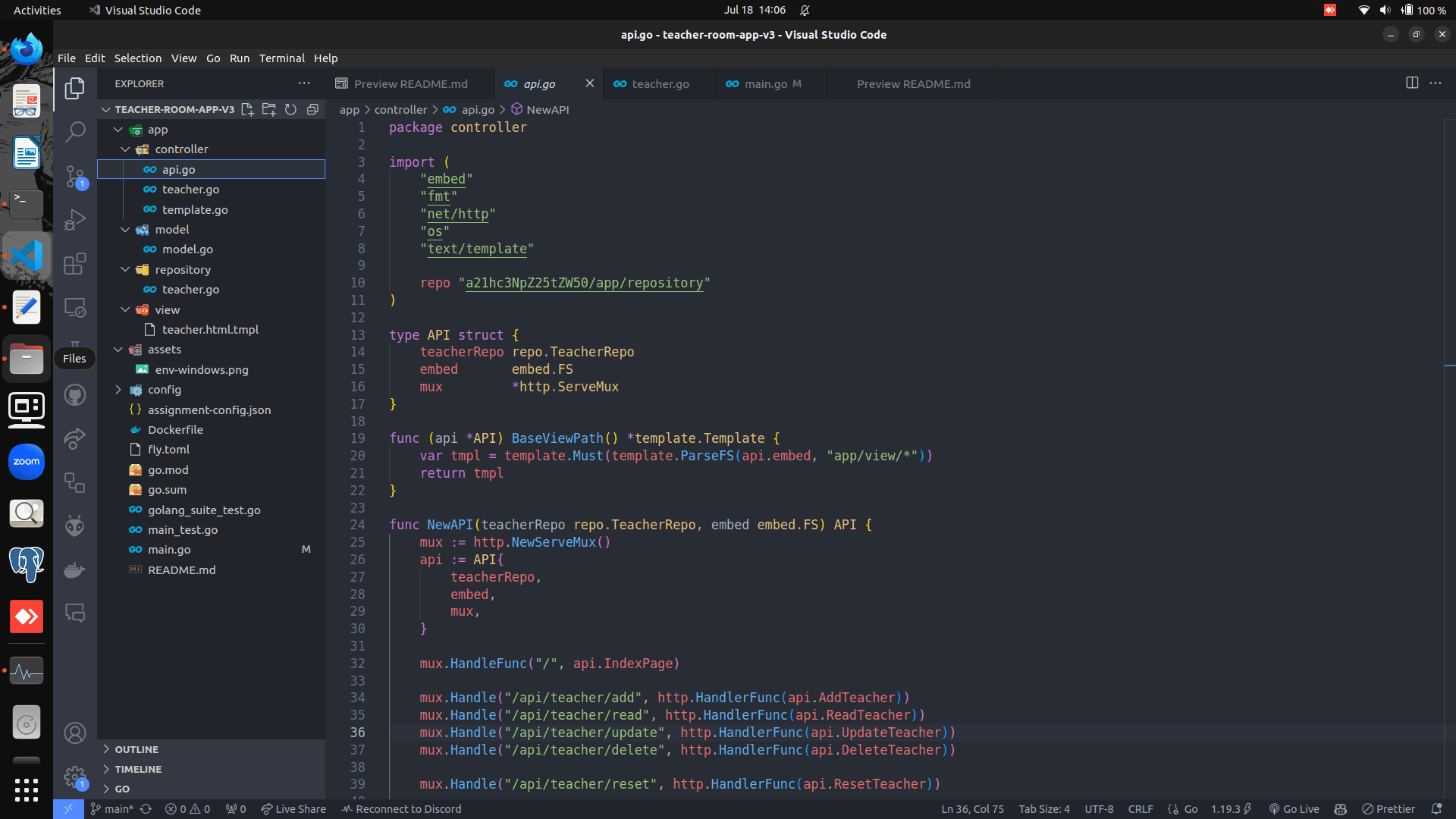1456x819 pixels.
Task: Open the File menu
Action: click(x=67, y=58)
